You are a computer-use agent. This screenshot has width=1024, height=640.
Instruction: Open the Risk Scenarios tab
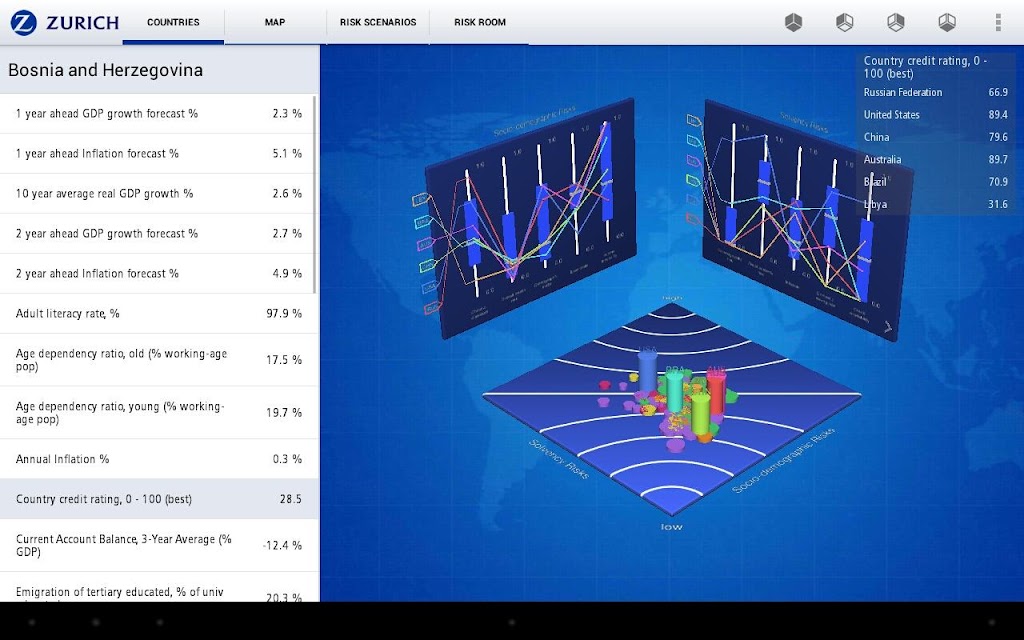[378, 22]
